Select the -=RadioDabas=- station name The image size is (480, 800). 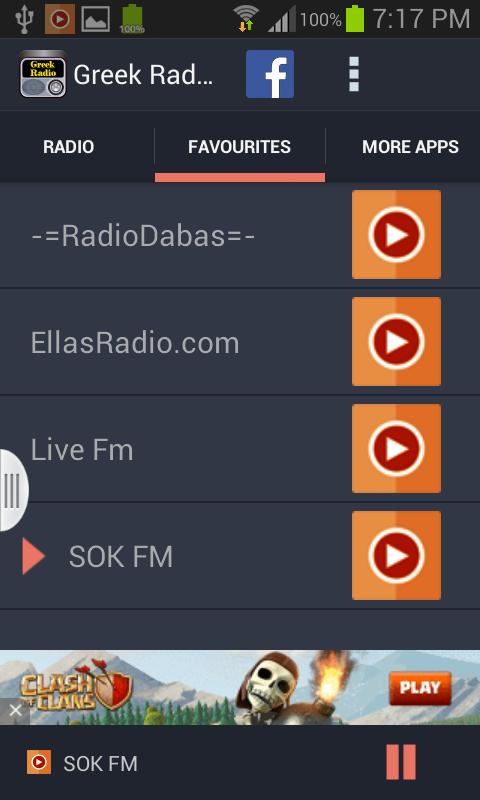(x=143, y=236)
